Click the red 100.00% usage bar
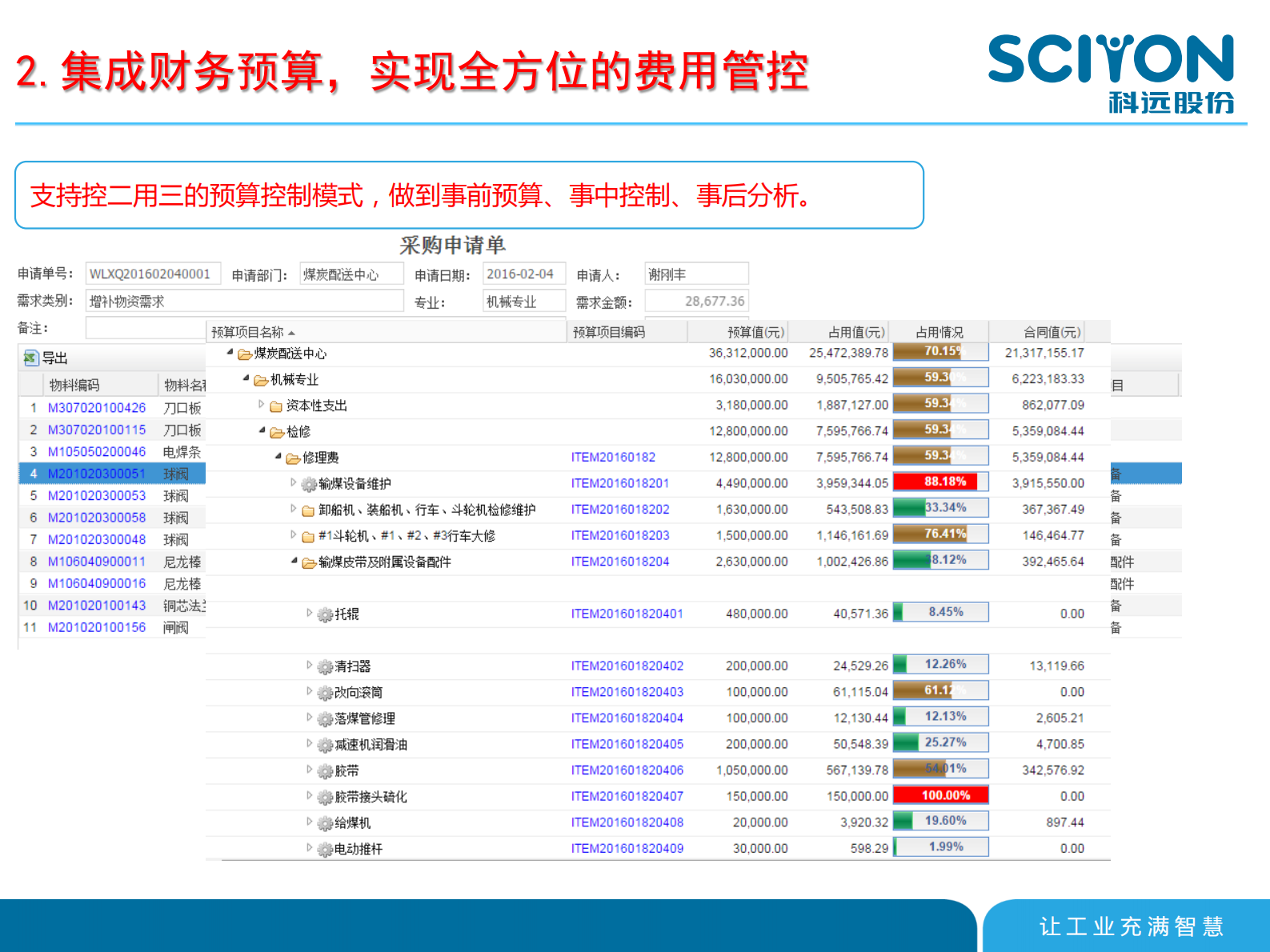The height and width of the screenshot is (952, 1270). click(940, 795)
